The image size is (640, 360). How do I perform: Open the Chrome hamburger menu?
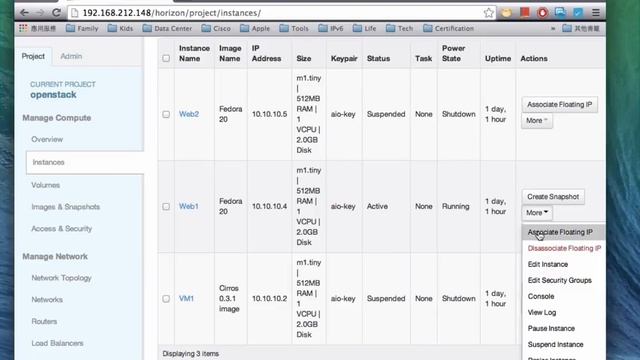point(596,13)
